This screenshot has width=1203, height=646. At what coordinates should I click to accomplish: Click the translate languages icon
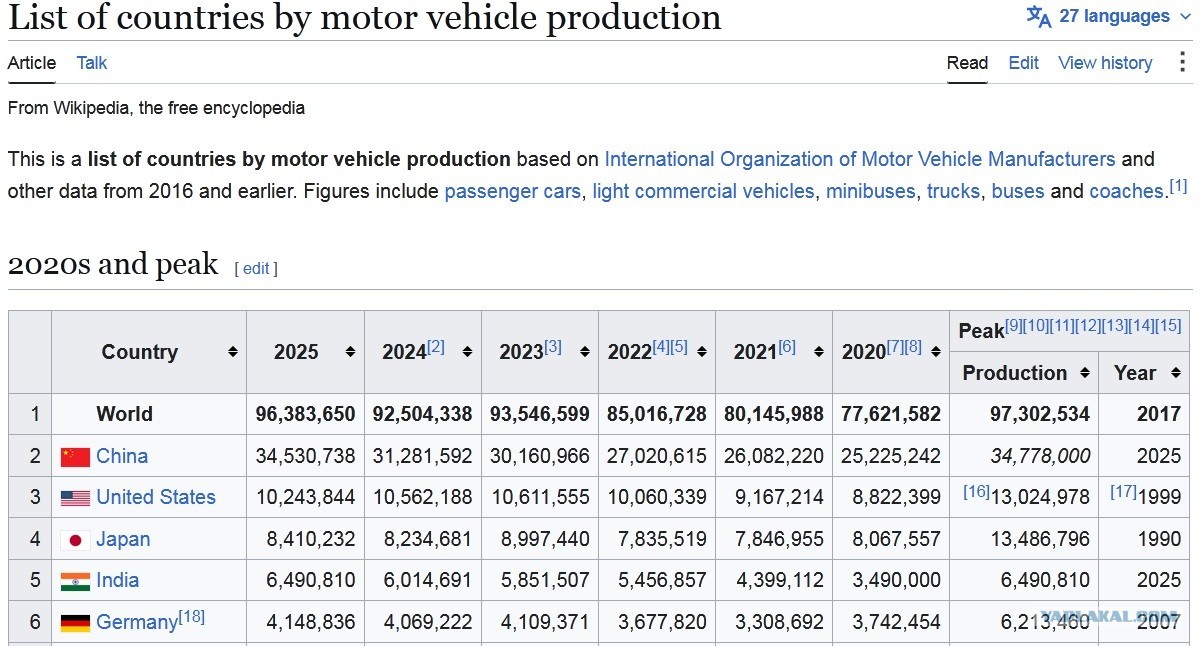coord(1039,16)
